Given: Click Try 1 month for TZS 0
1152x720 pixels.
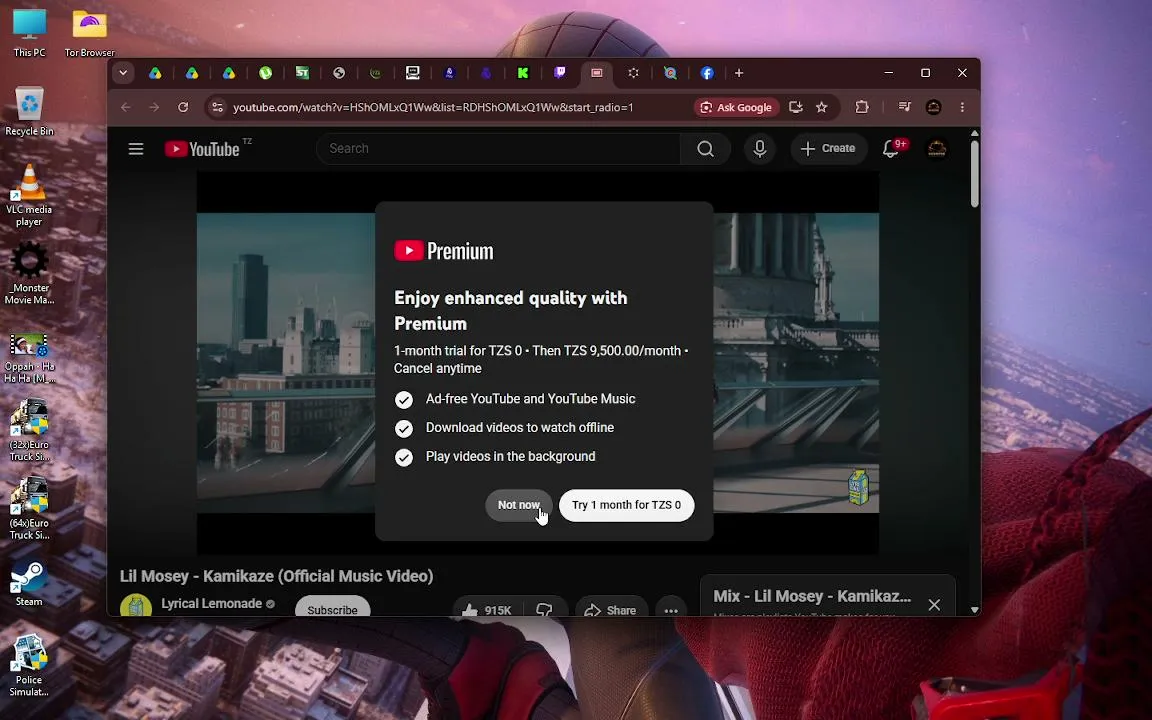Looking at the screenshot, I should [627, 505].
